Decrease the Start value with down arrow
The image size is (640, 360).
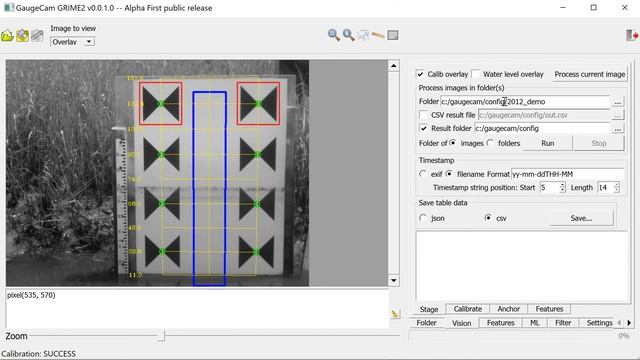(562, 190)
